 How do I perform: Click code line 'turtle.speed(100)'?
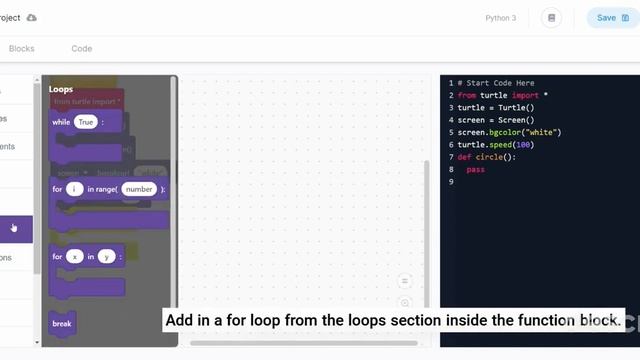[496, 145]
